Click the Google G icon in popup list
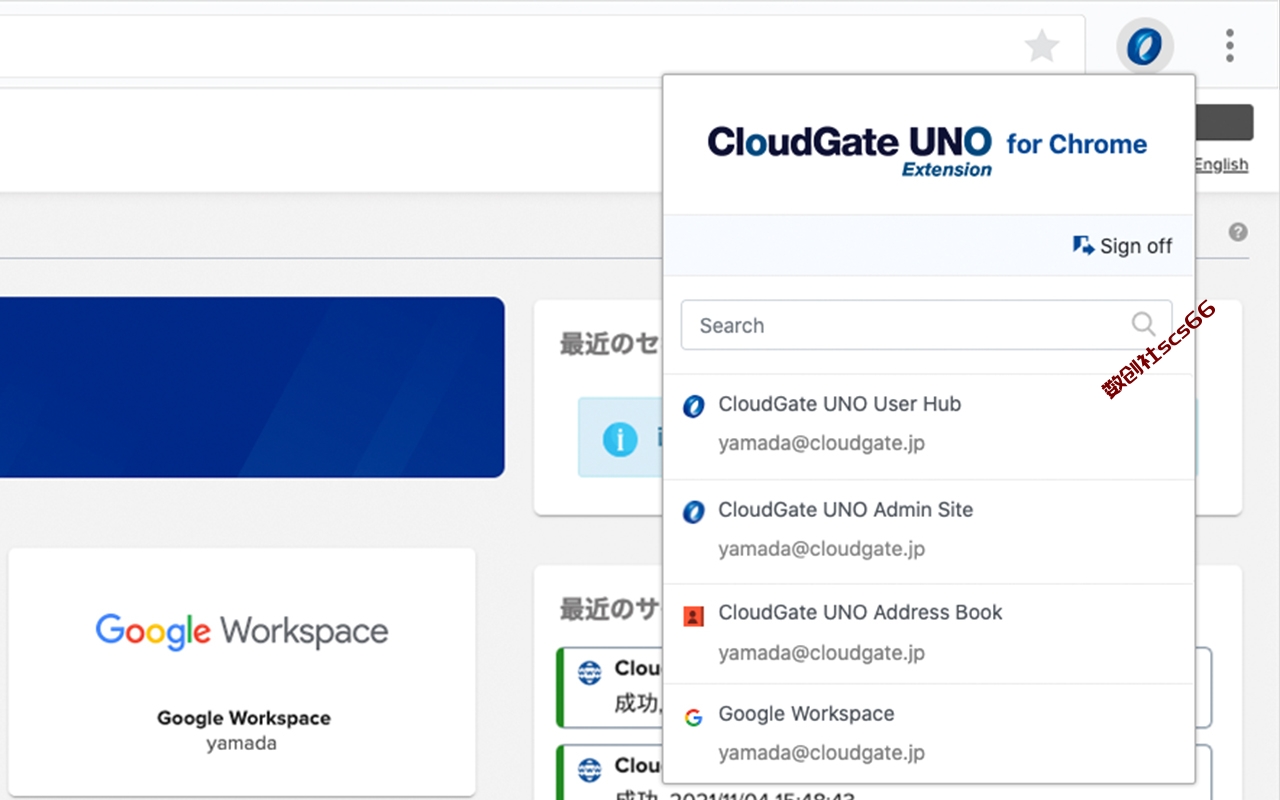 tap(693, 717)
